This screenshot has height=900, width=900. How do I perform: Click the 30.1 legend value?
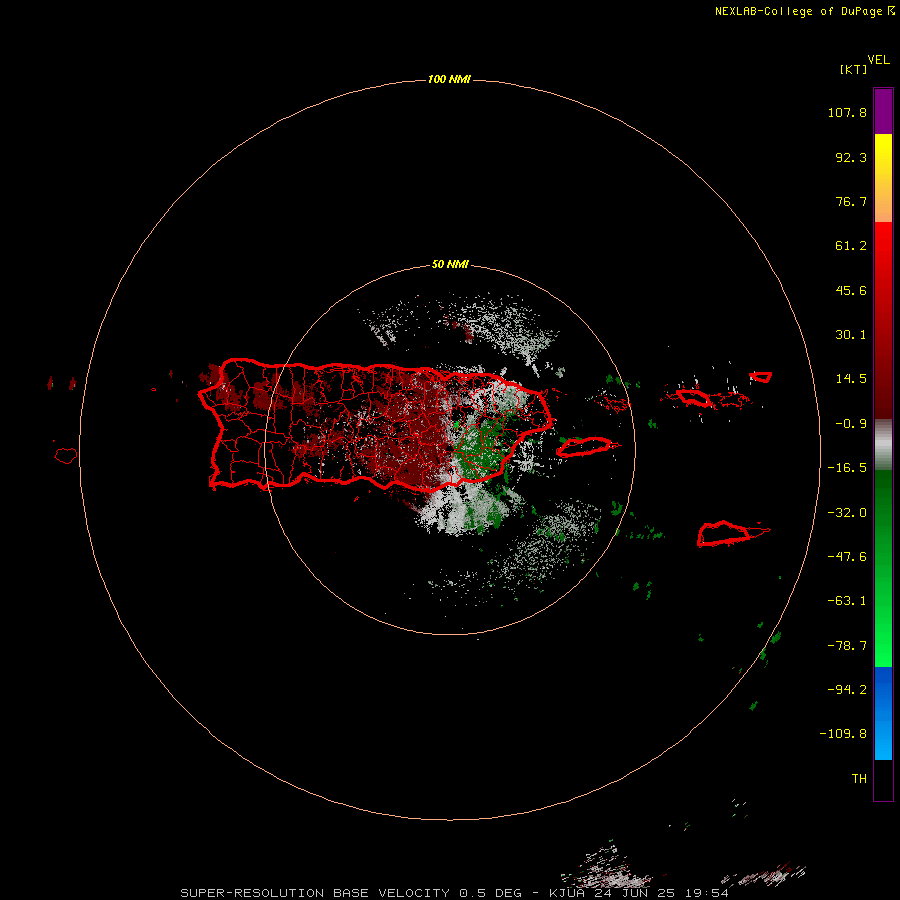click(x=851, y=335)
